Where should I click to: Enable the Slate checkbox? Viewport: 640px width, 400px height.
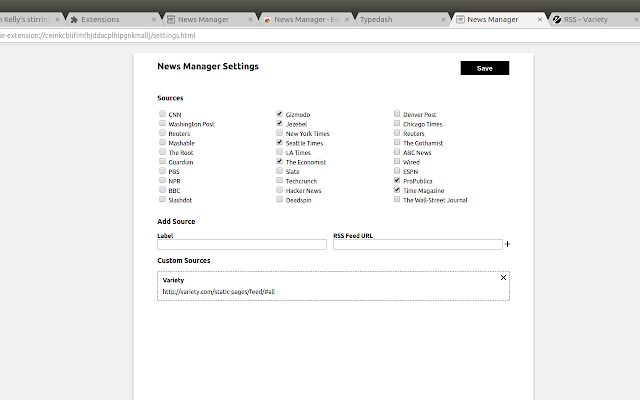point(280,171)
